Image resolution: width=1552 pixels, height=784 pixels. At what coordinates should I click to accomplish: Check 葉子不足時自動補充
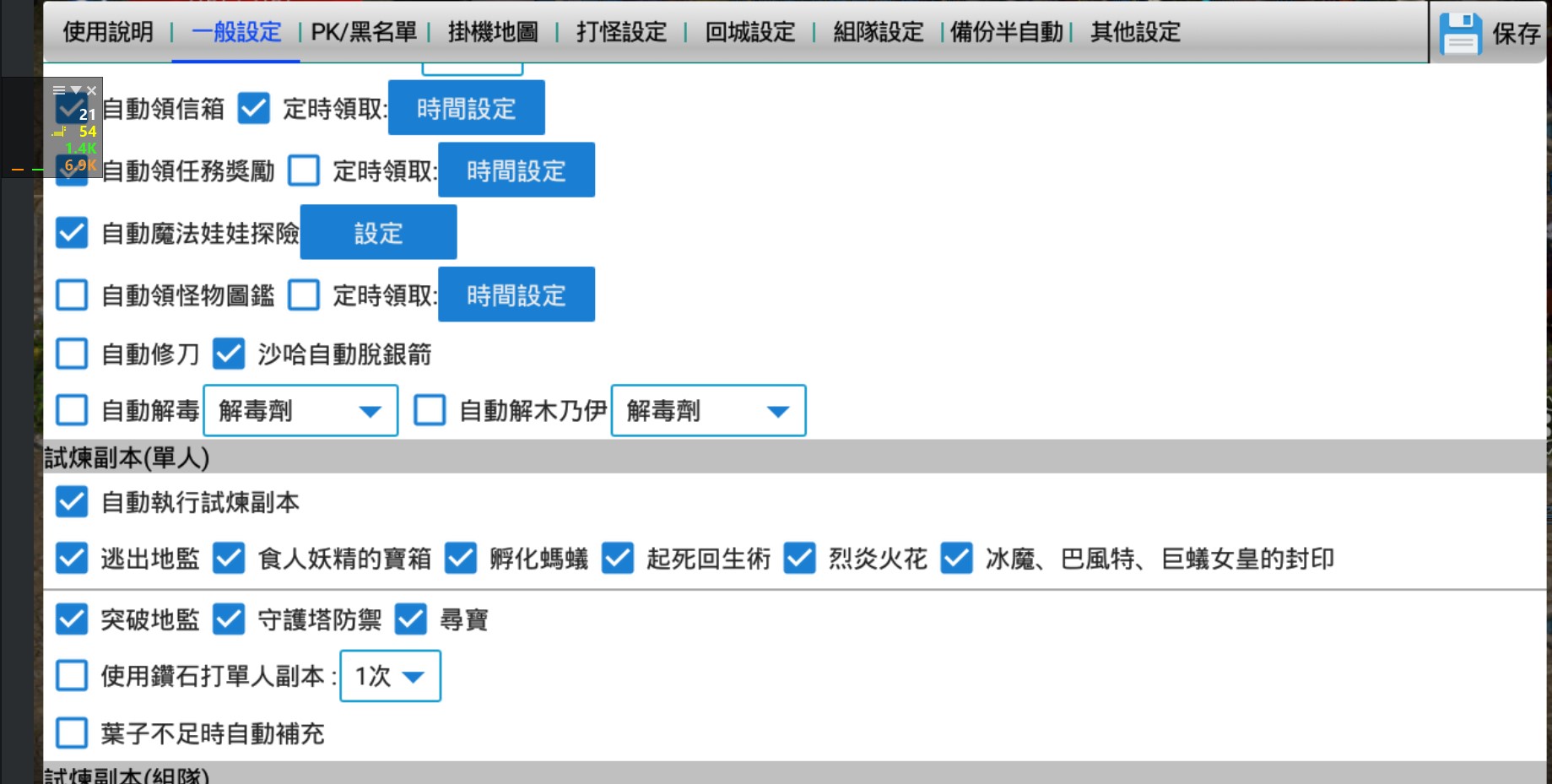point(72,733)
